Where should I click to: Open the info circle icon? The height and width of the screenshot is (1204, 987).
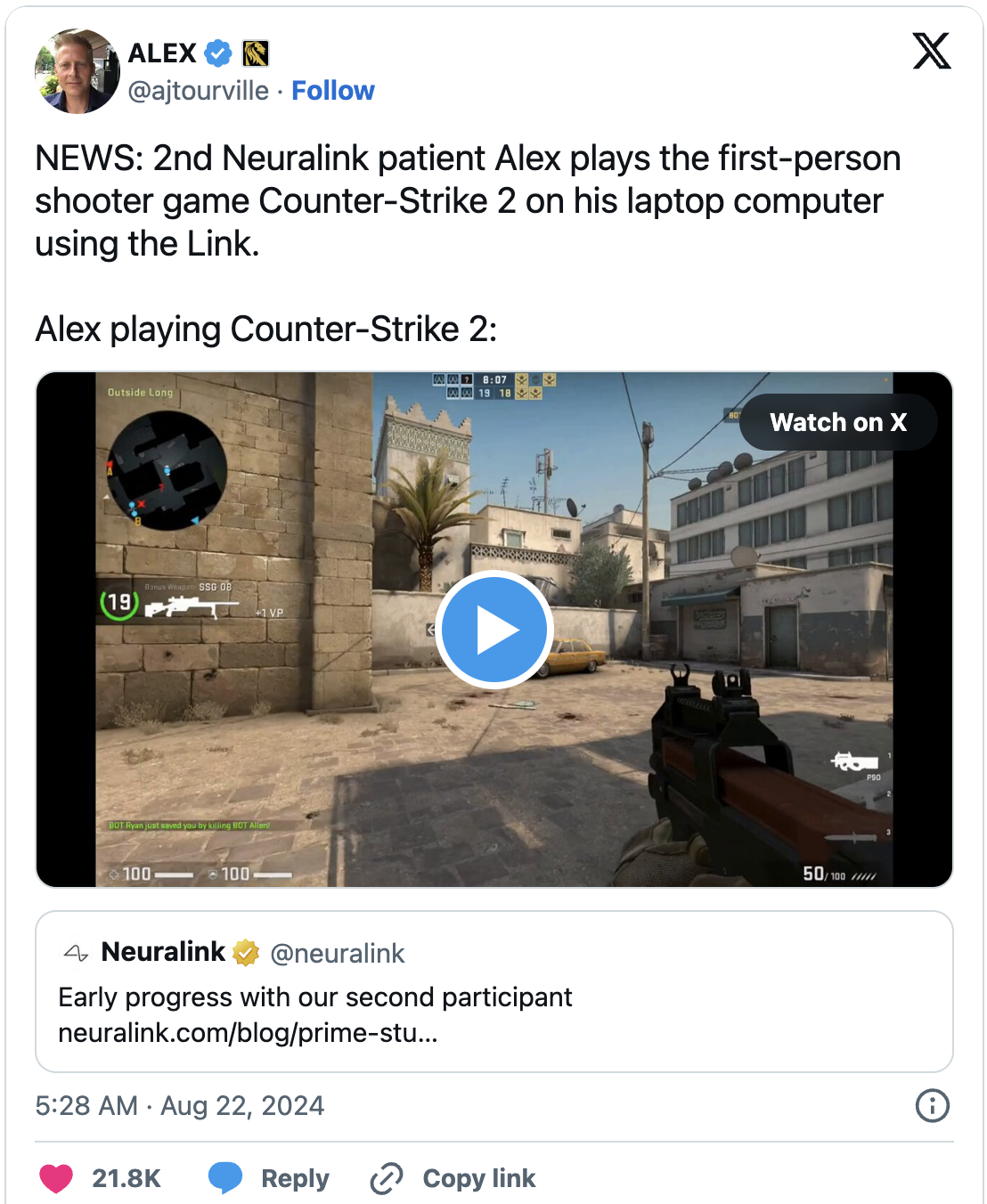point(933,1106)
